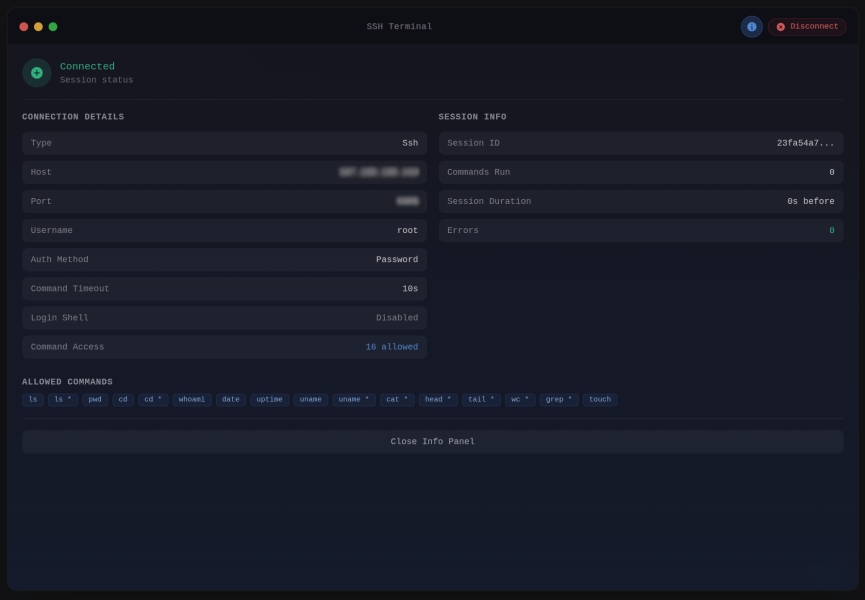Select the 'cat *' command tag
Image resolution: width=865 pixels, height=600 pixels.
pyautogui.click(x=397, y=400)
